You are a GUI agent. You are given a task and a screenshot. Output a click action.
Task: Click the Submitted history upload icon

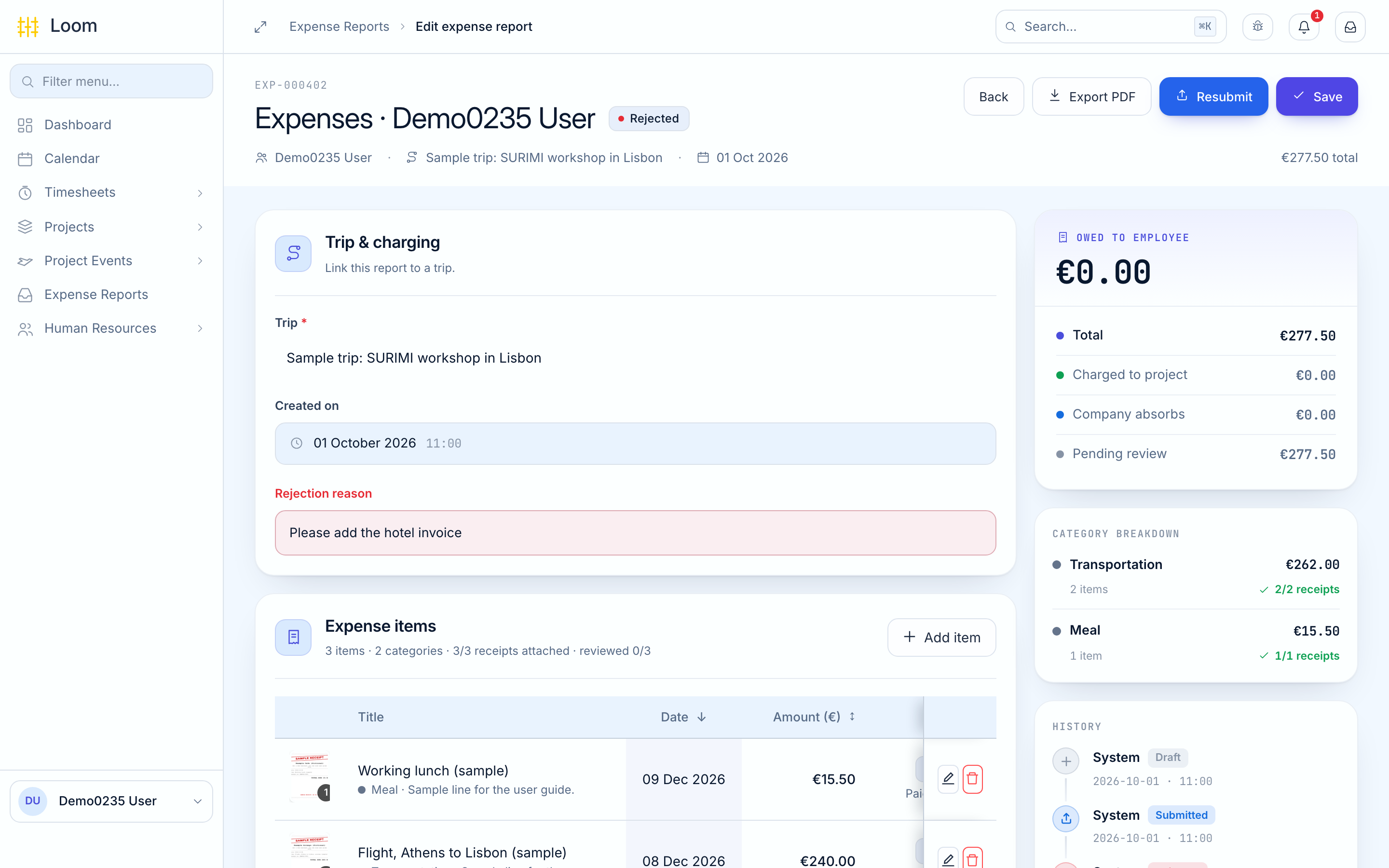pos(1066,819)
